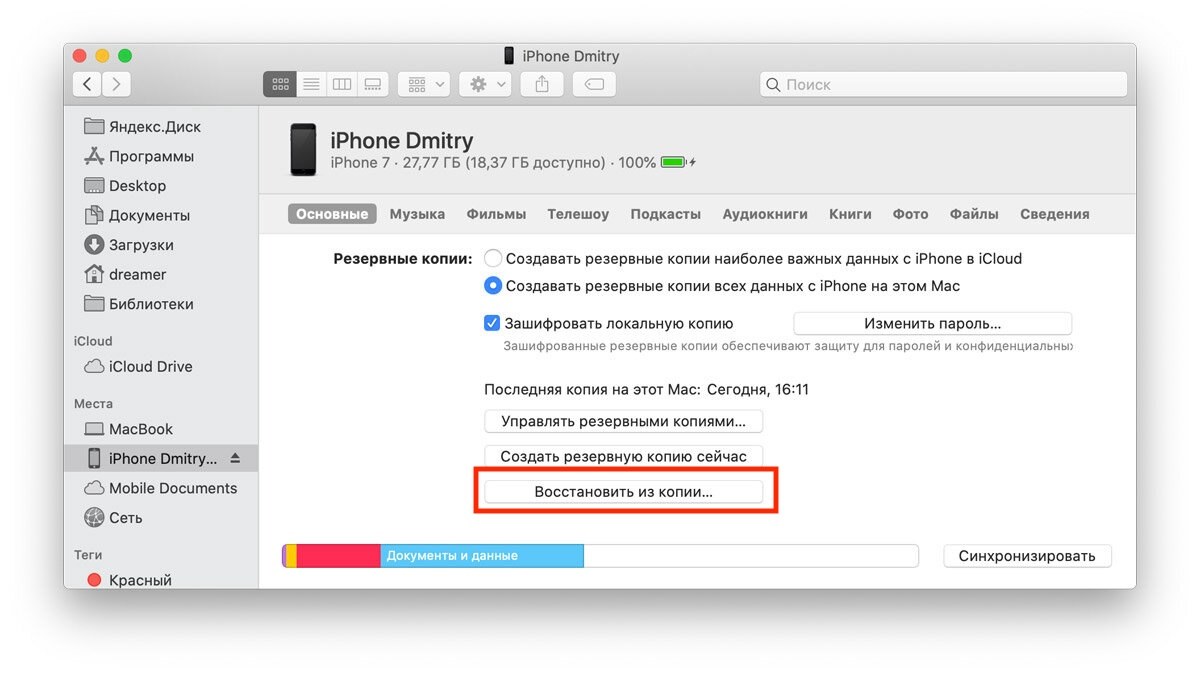This screenshot has width=1200, height=673.
Task: Switch to the Фото tab
Action: [910, 214]
